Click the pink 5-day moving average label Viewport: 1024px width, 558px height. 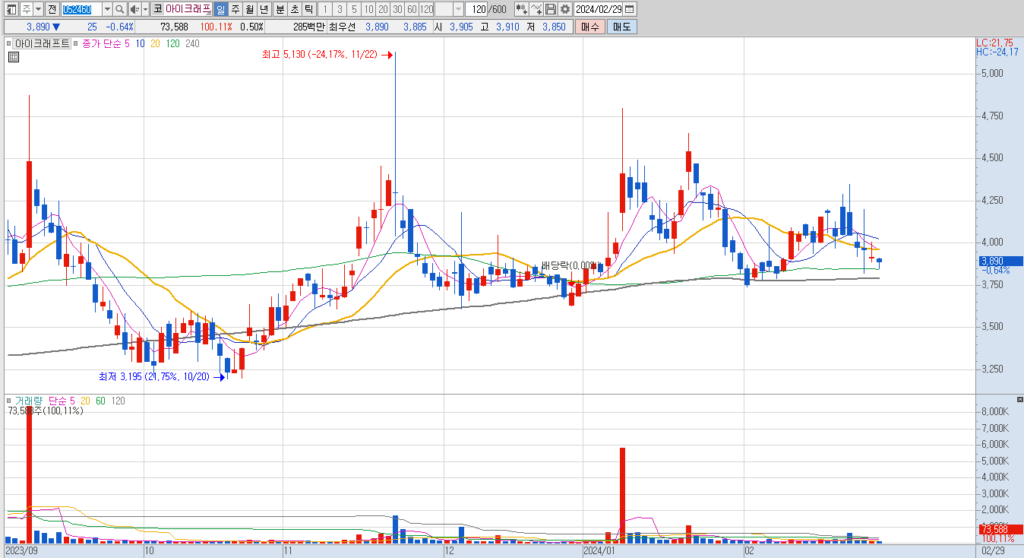(126, 44)
